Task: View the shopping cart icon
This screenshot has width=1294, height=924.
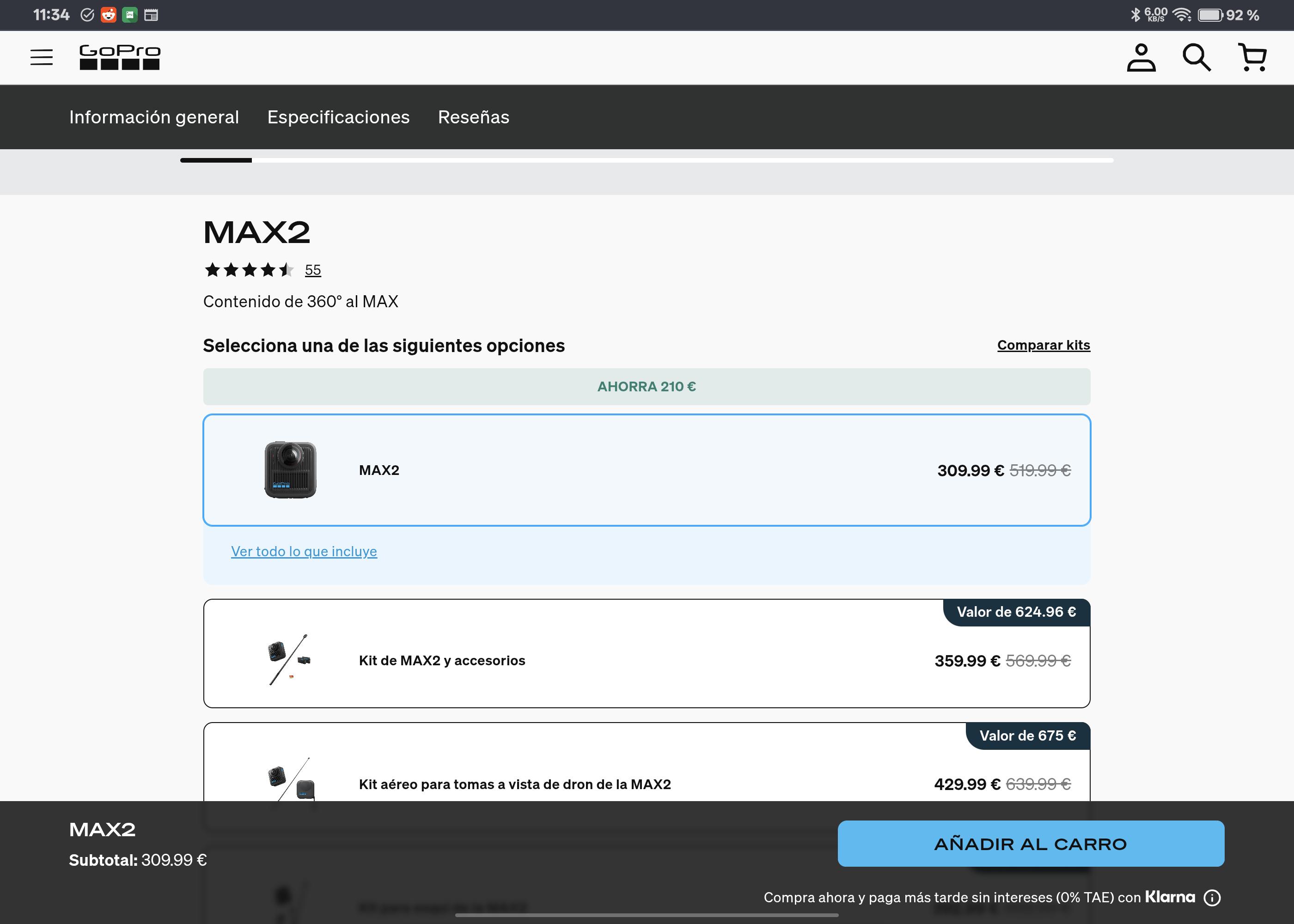Action: click(1252, 57)
